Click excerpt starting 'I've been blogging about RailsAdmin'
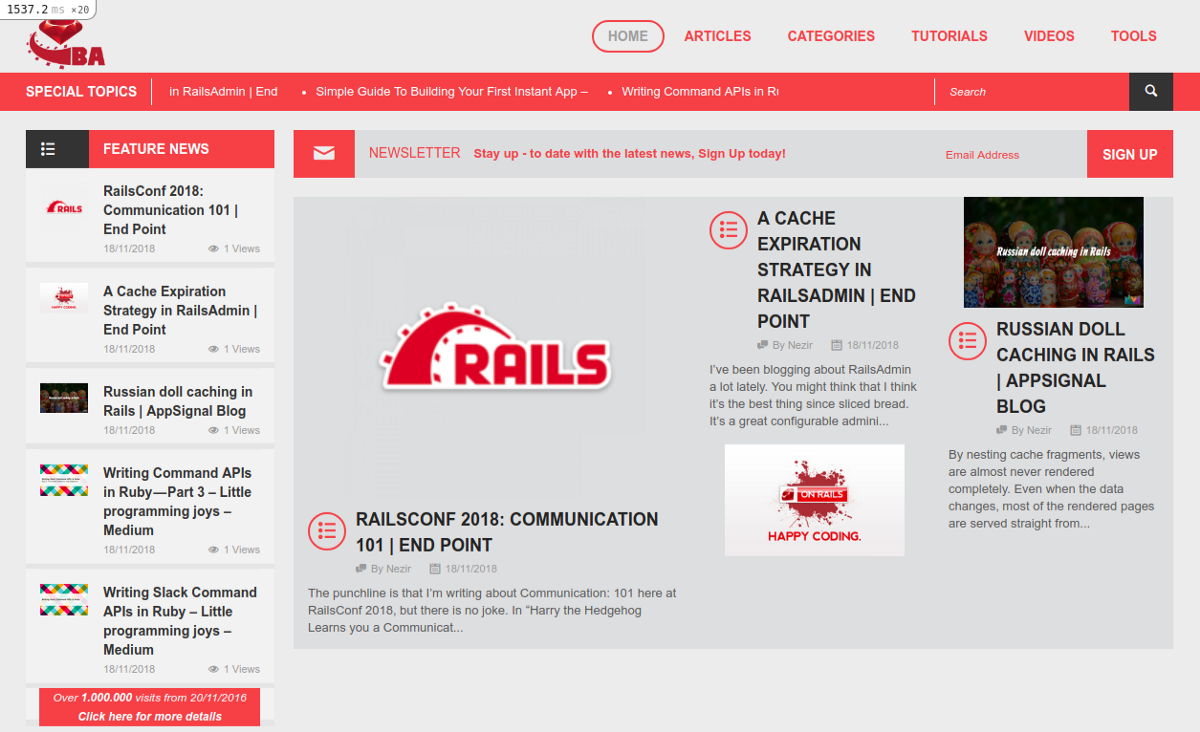Viewport: 1200px width, 732px height. [x=813, y=395]
